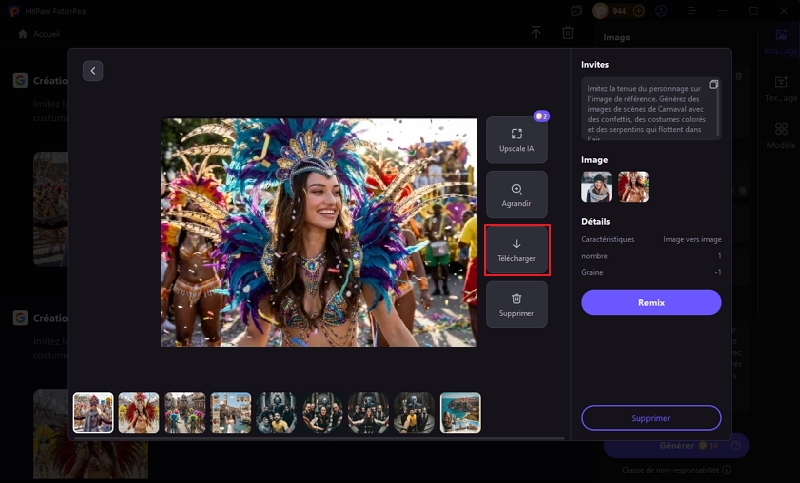Image resolution: width=800 pixels, height=483 pixels.
Task: Open the first thumbnail of carnival woman with scarf
Action: 93,413
